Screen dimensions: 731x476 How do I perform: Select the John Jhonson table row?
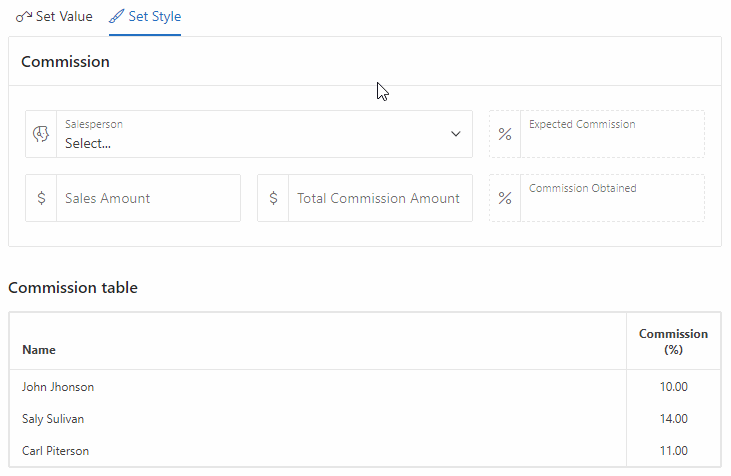click(365, 386)
